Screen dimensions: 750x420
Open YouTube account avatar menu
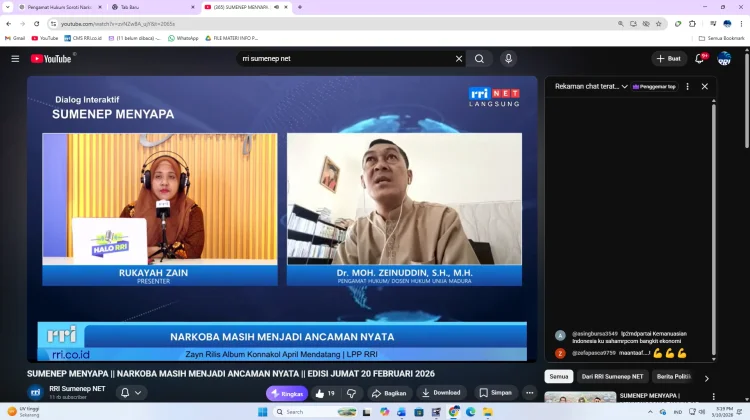pyautogui.click(x=724, y=59)
